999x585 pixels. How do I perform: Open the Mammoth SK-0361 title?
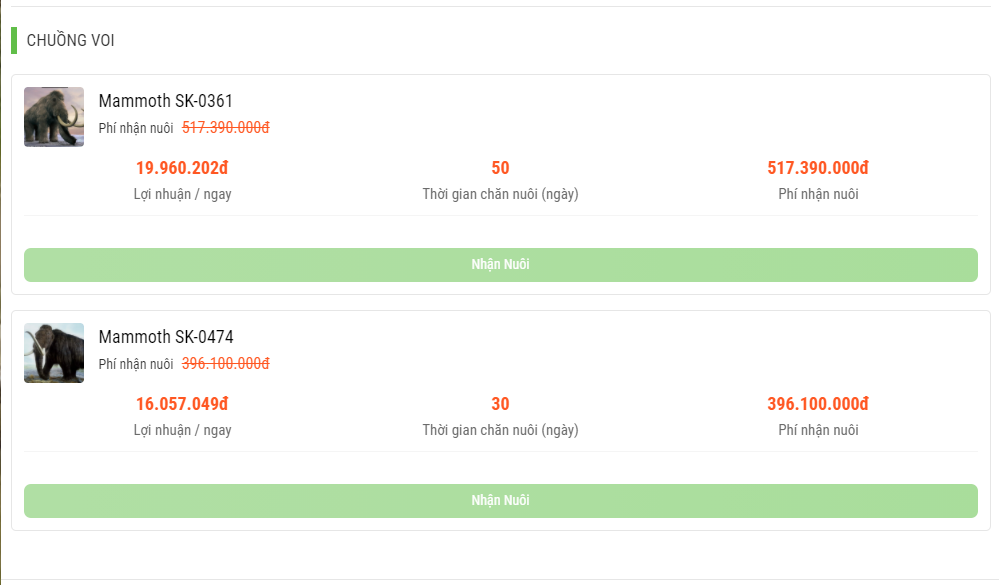[x=165, y=101]
